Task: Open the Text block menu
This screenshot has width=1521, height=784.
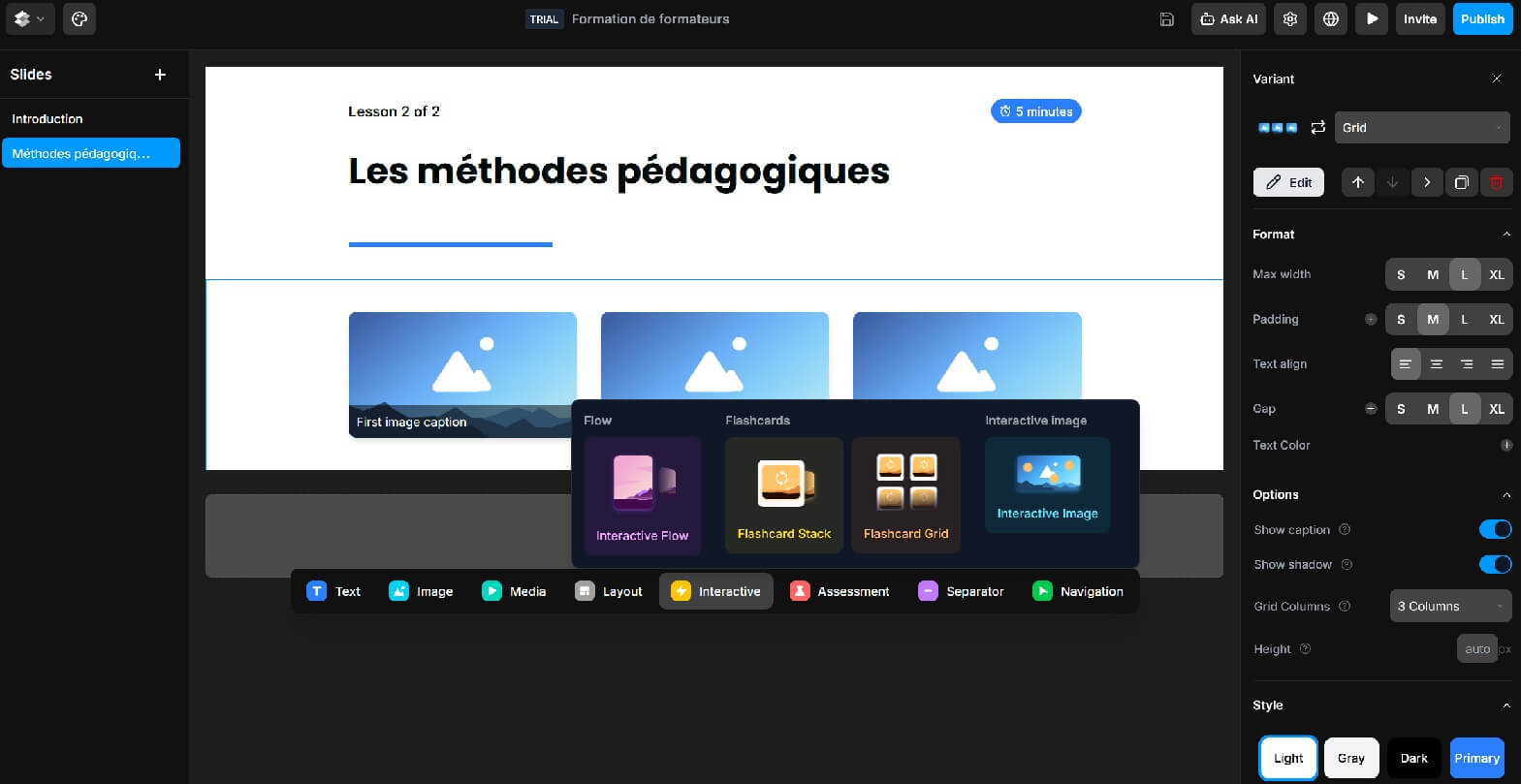Action: [x=333, y=591]
